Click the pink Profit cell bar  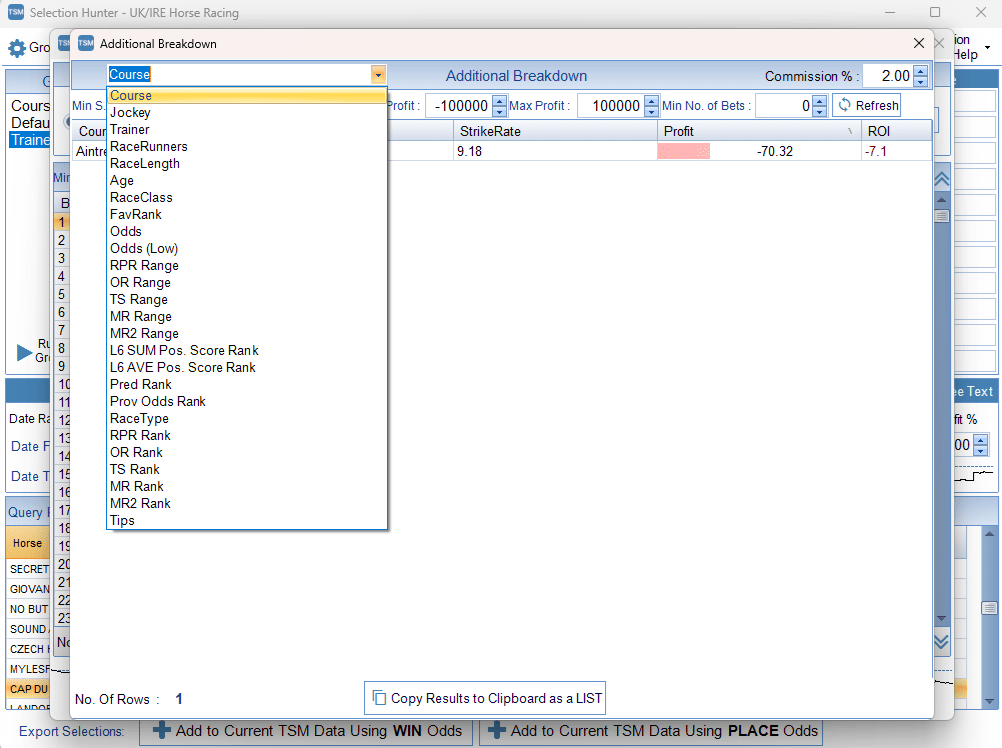point(683,151)
